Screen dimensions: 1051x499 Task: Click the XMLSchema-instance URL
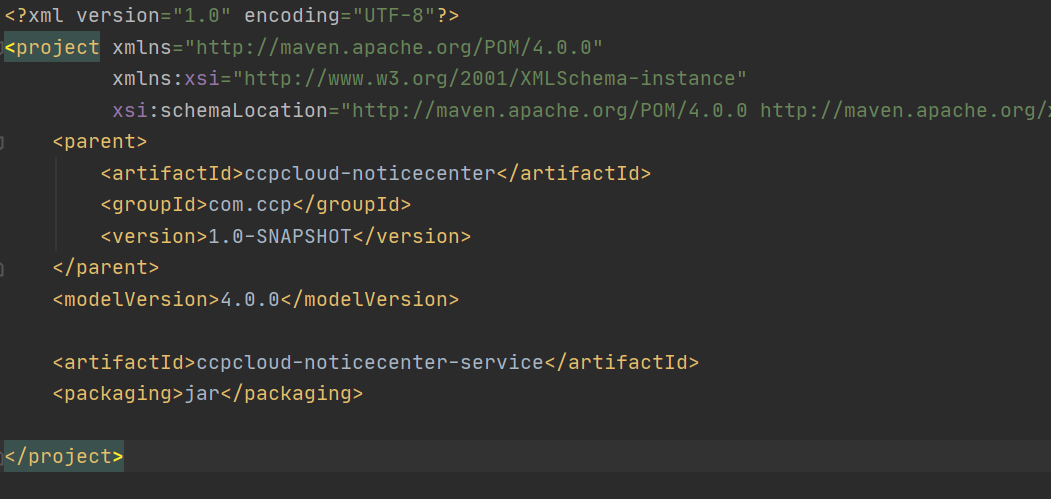coord(489,79)
